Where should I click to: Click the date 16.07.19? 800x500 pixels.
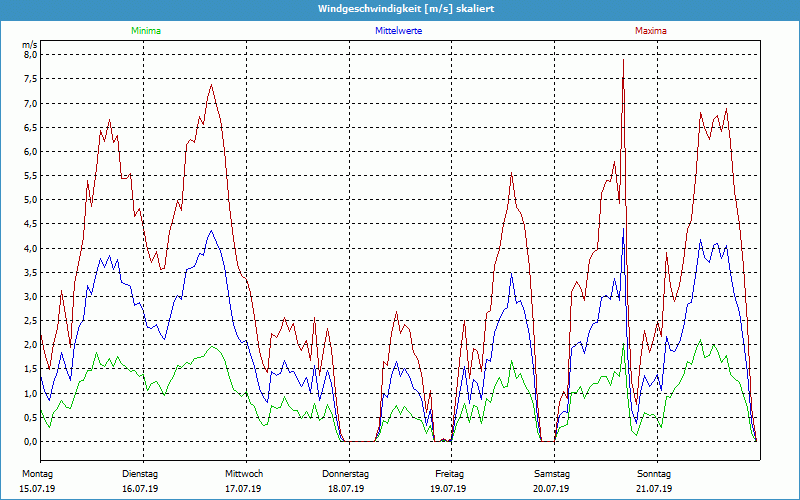pyautogui.click(x=140, y=489)
